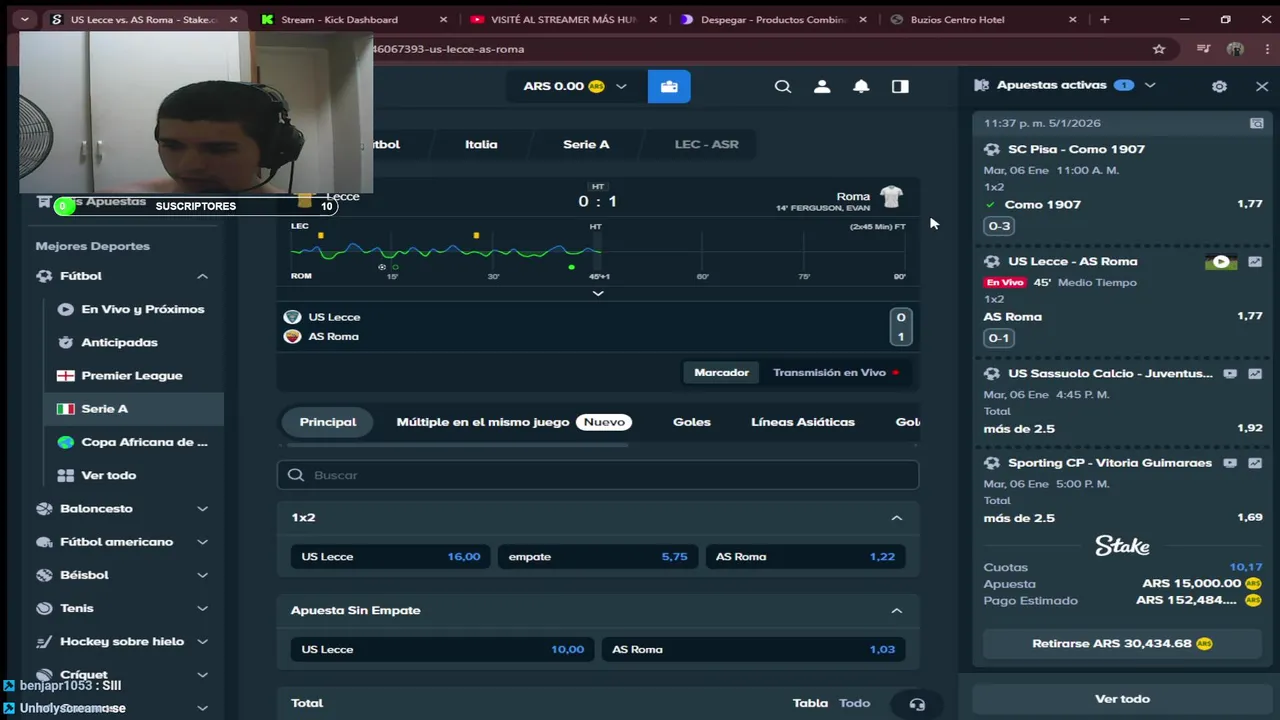Click the market search field
The height and width of the screenshot is (720, 1280).
pos(598,475)
